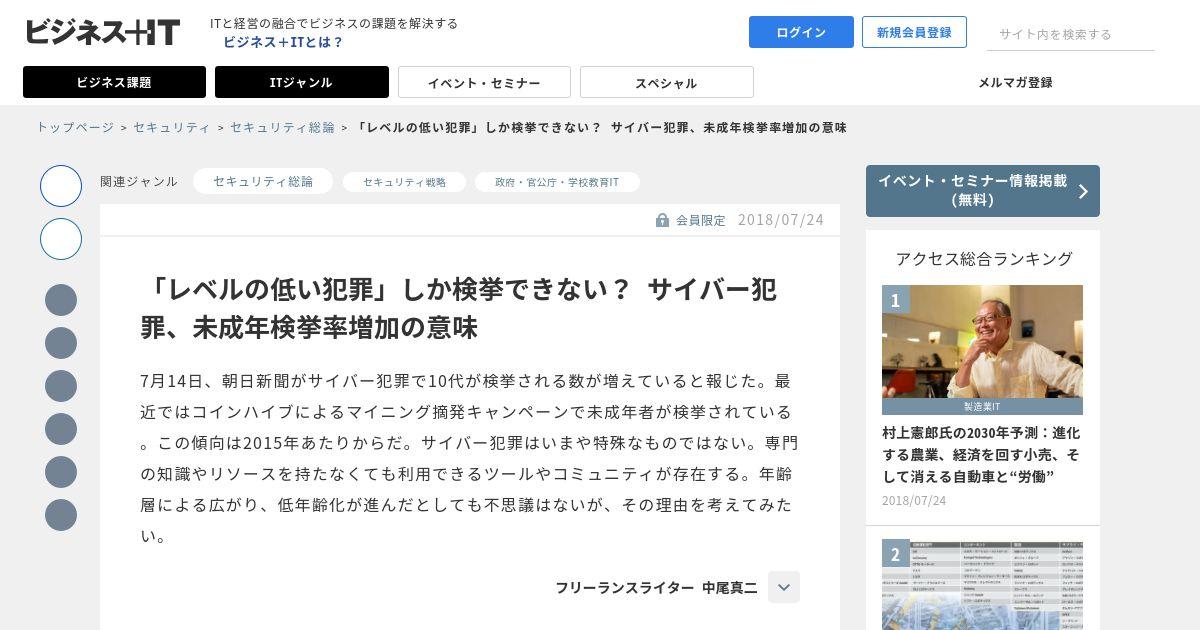Open ranking 2 thumbnail image
The image size is (1200, 630).
(x=982, y=585)
